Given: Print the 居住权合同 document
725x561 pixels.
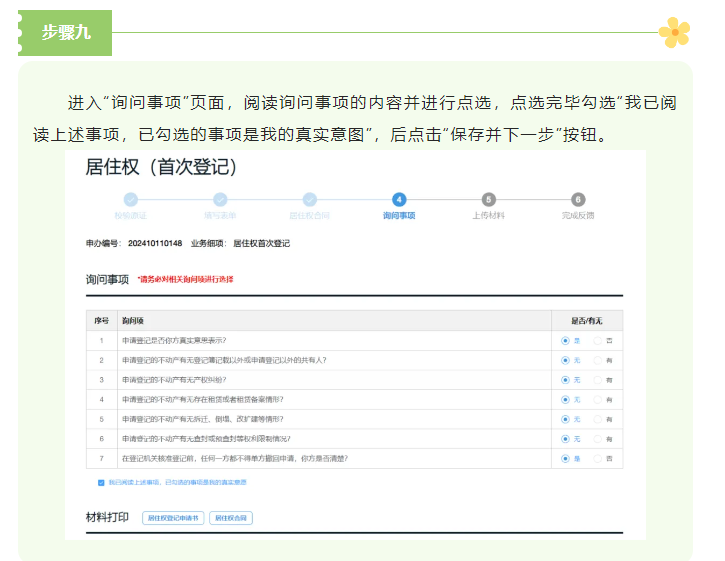Looking at the screenshot, I should [231, 518].
